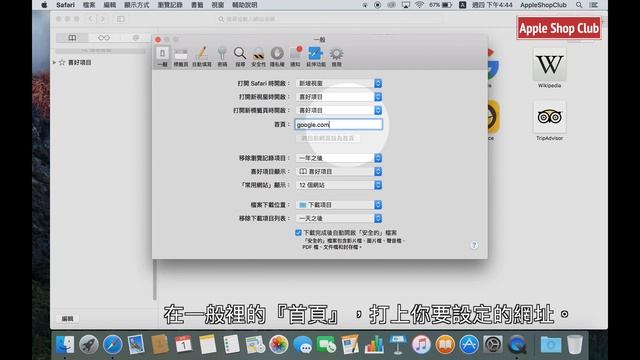This screenshot has width=640, height=360.
Task: Open the 喜好項目顯示 dropdown
Action: 339,171
